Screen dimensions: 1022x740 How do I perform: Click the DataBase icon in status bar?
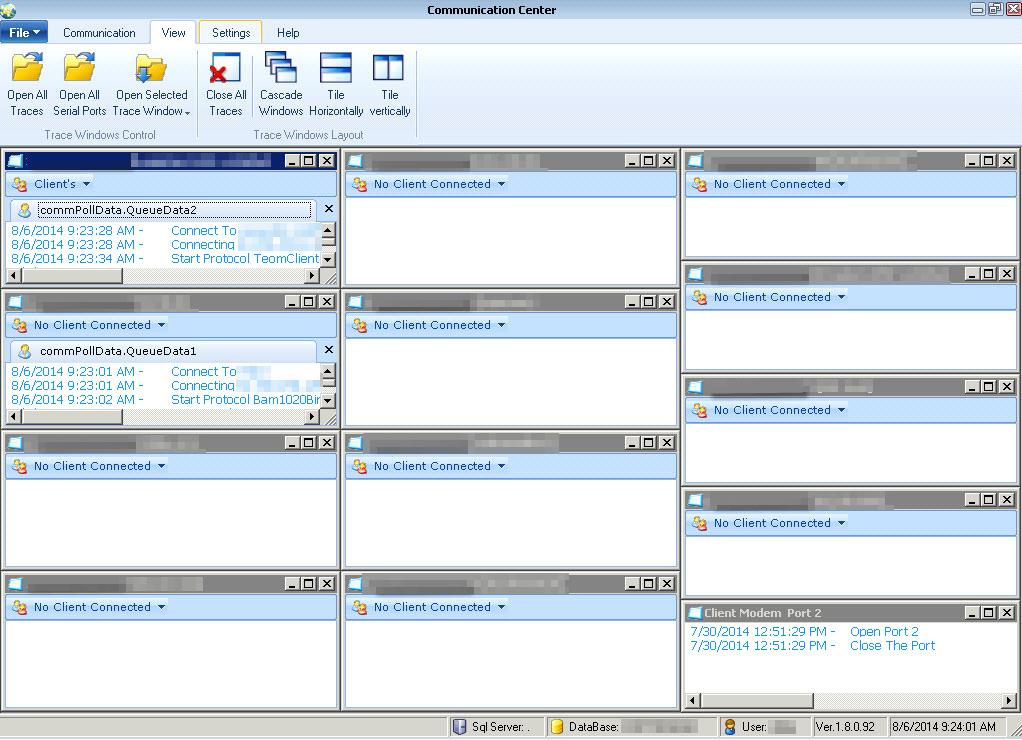click(557, 727)
